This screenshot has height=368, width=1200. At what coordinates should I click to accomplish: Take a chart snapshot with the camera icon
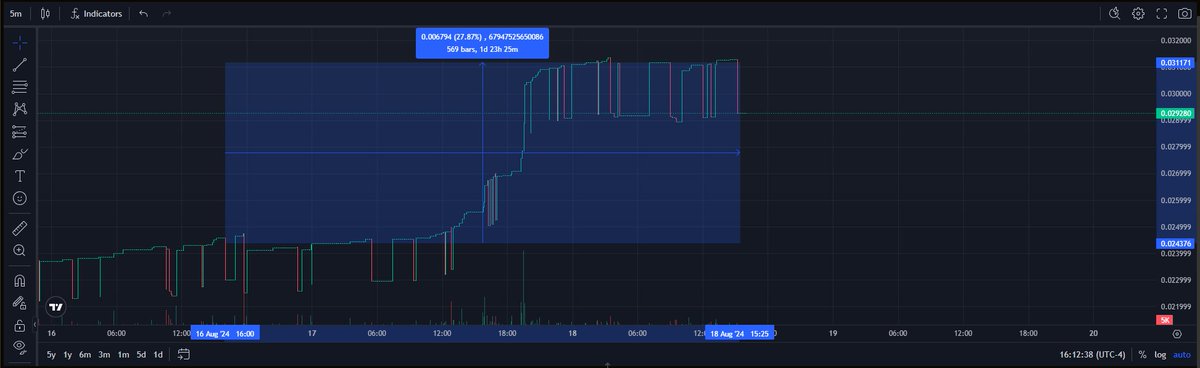click(x=1185, y=14)
